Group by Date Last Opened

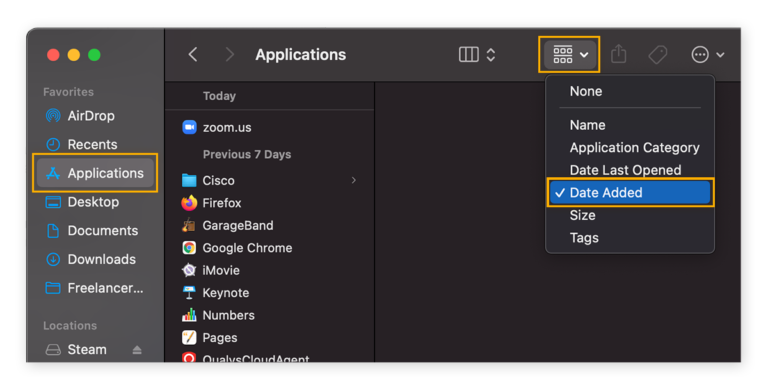pos(625,170)
